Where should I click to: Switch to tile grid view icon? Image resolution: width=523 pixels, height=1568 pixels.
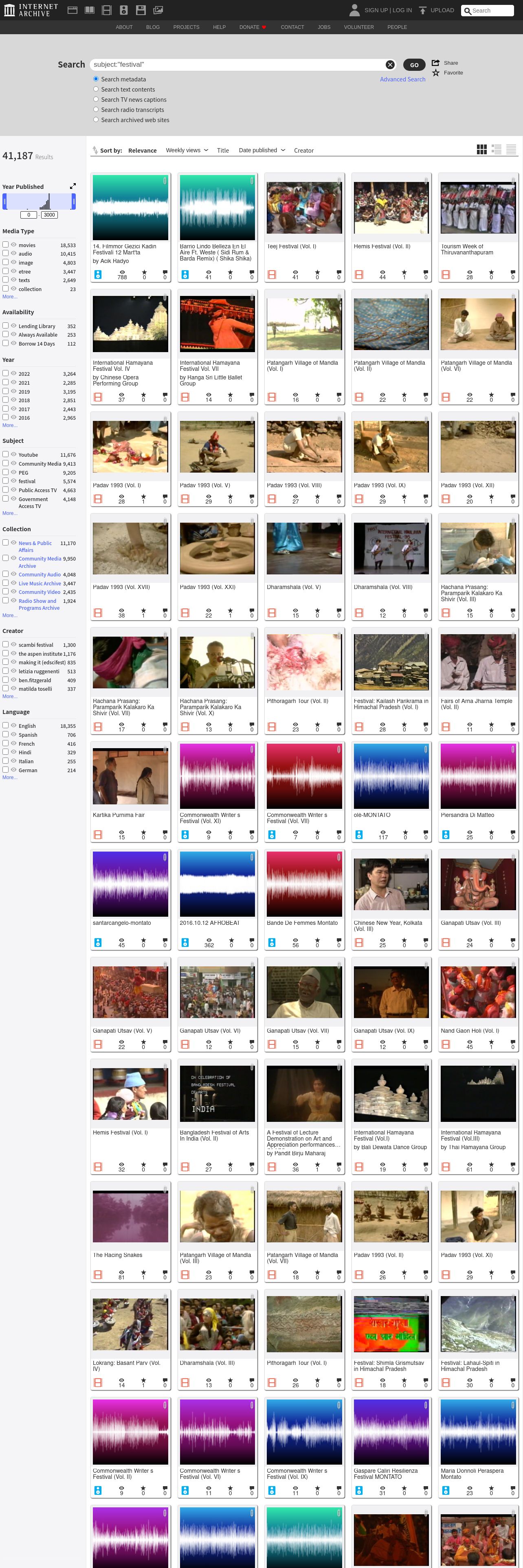(x=481, y=149)
